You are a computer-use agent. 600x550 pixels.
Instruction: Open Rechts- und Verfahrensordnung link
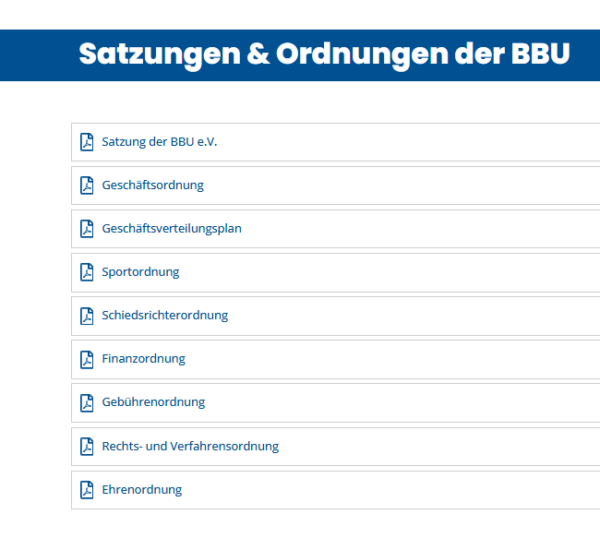tap(190, 446)
